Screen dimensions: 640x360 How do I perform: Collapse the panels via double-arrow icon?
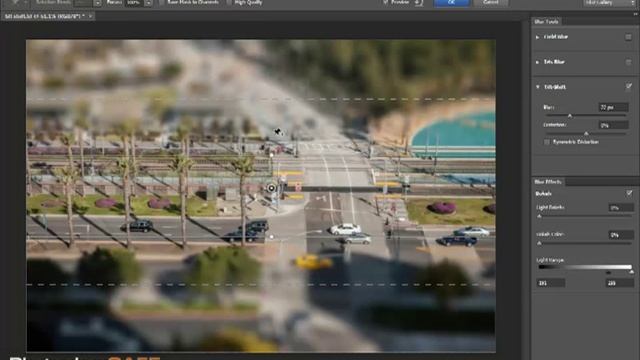tap(636, 14)
